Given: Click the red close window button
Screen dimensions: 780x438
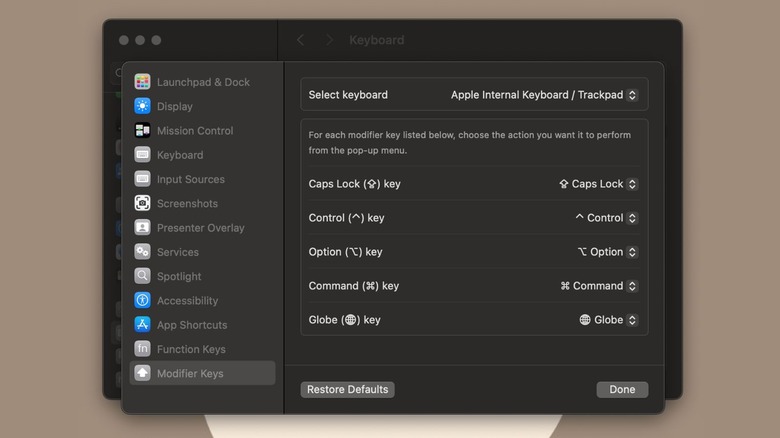Looking at the screenshot, I should coord(124,40).
